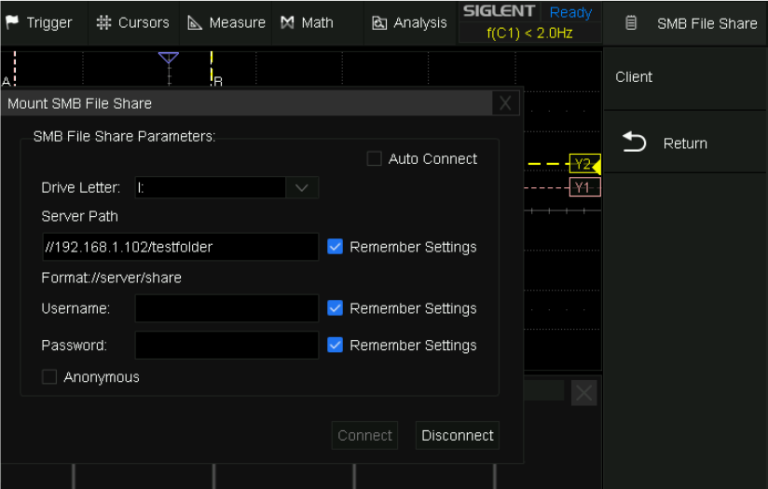Select the Y1 cursor marker
Viewport: 768px width, 489px height.
(x=584, y=187)
